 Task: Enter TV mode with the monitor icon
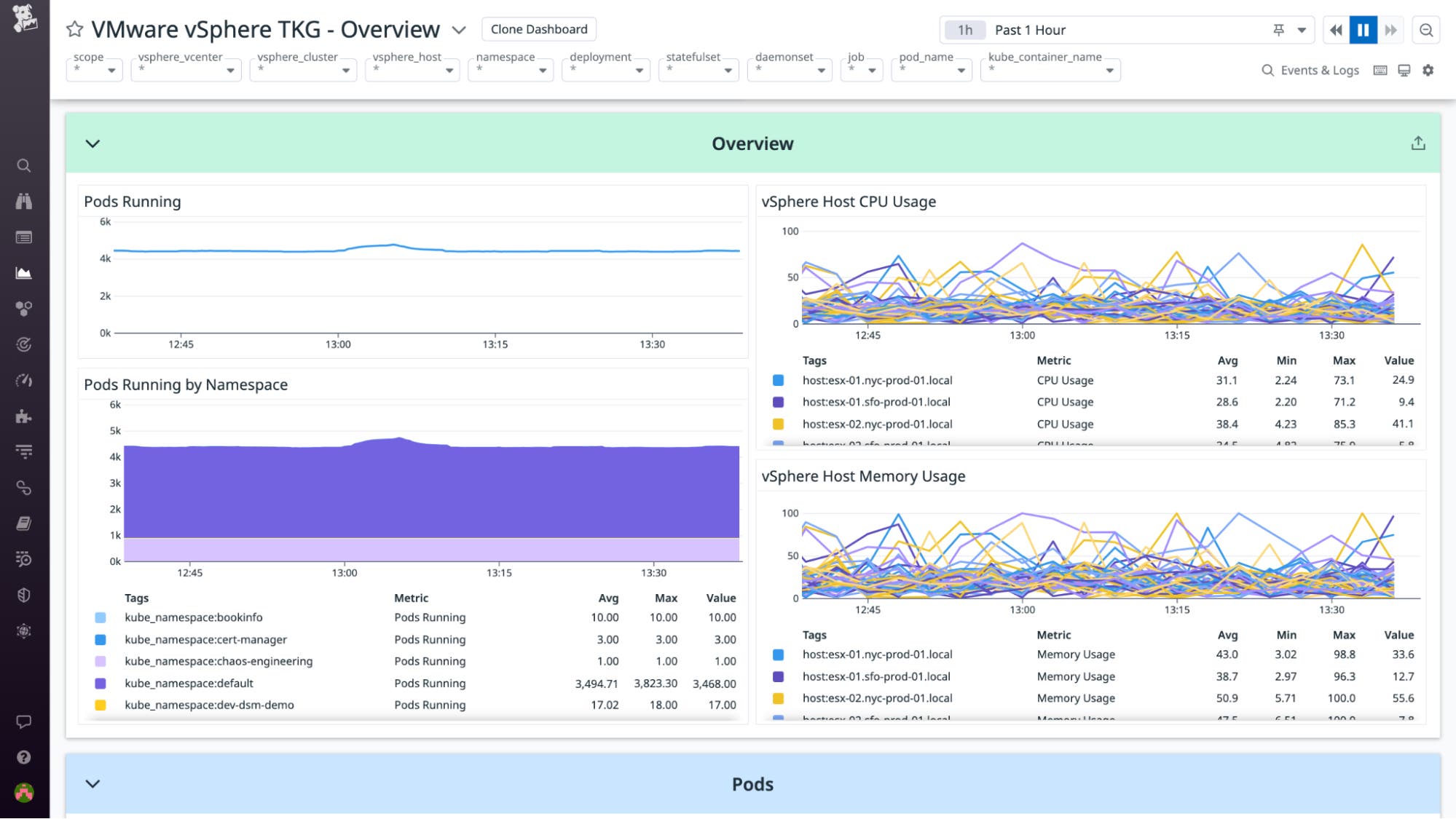click(x=1403, y=70)
